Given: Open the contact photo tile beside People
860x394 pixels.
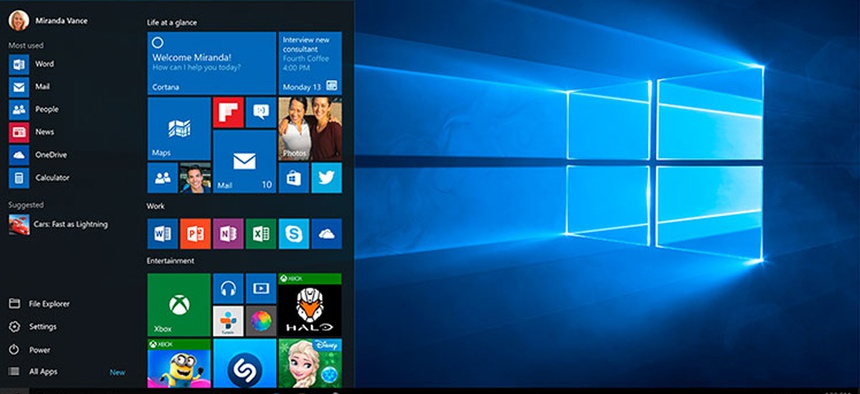Looking at the screenshot, I should tap(195, 178).
